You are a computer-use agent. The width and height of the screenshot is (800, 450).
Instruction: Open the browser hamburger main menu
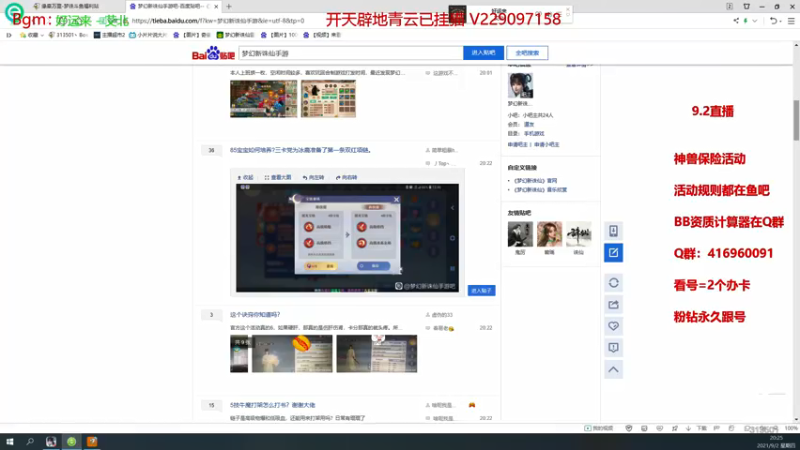(791, 21)
